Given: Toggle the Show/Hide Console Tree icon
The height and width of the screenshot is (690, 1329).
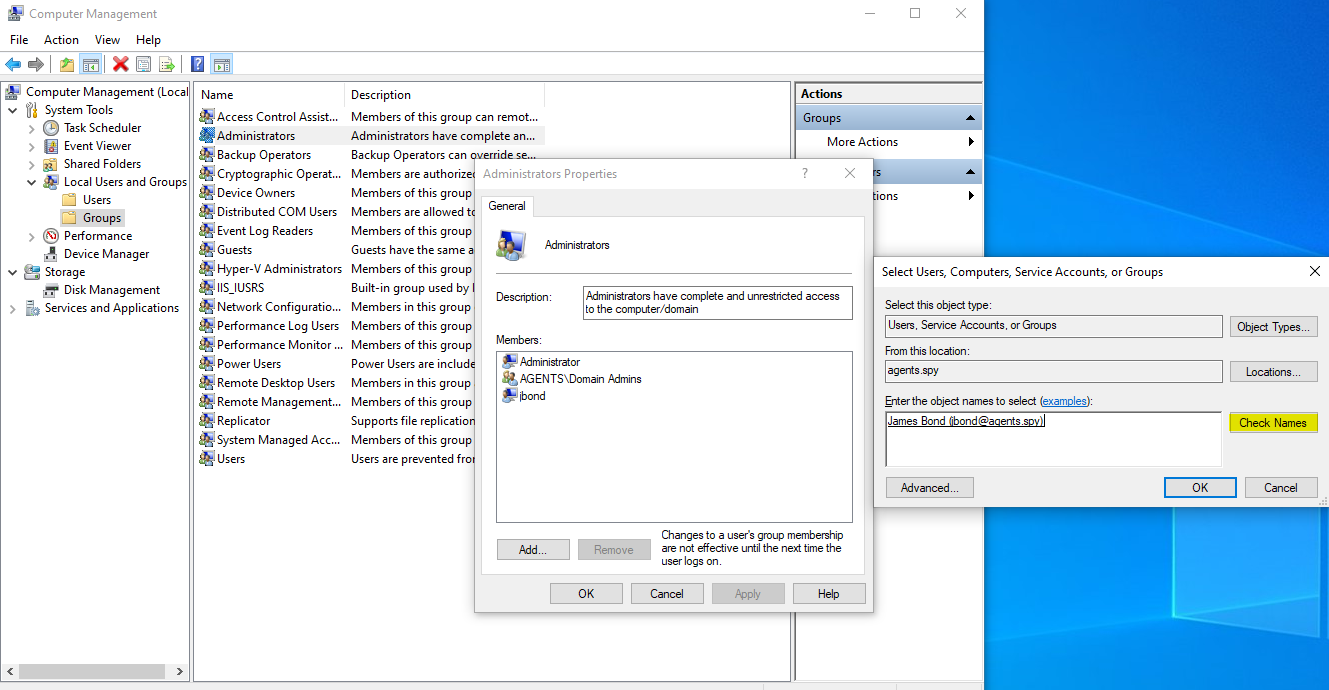Looking at the screenshot, I should point(90,63).
